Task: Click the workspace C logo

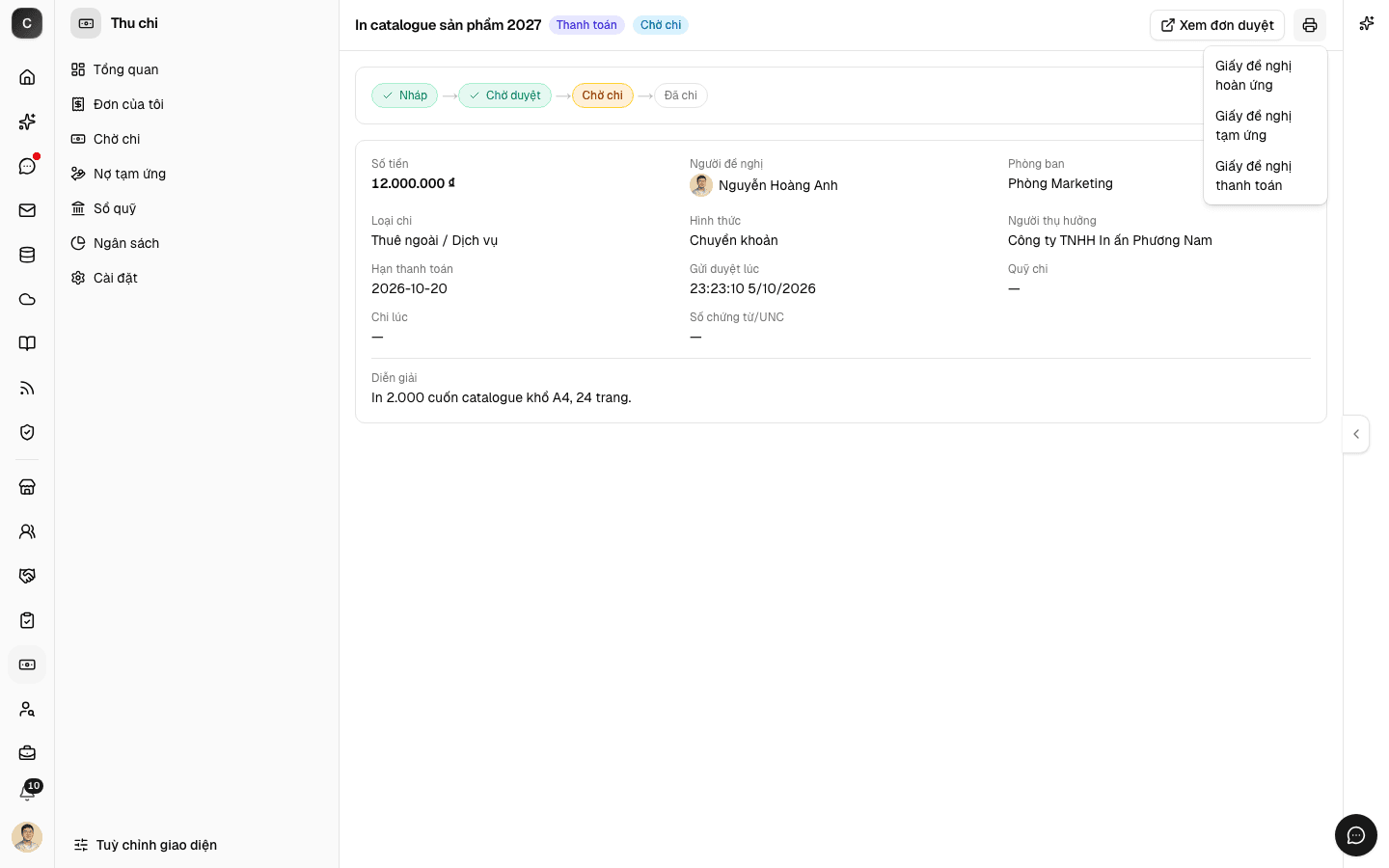Action: pos(27,23)
